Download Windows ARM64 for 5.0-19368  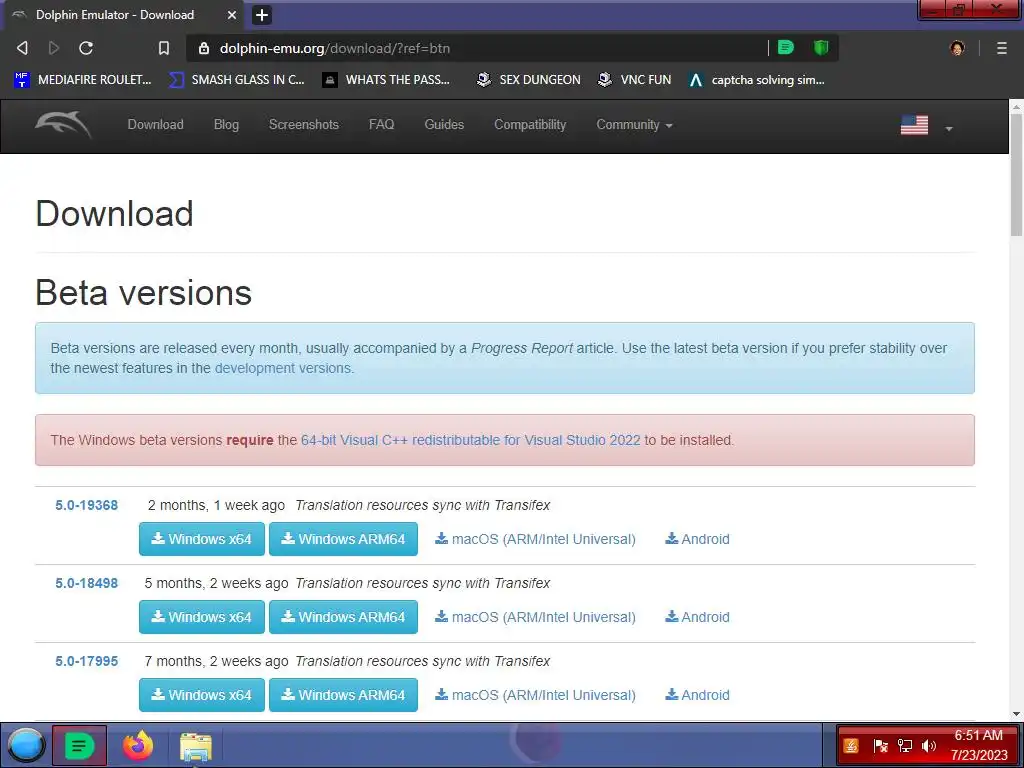344,539
